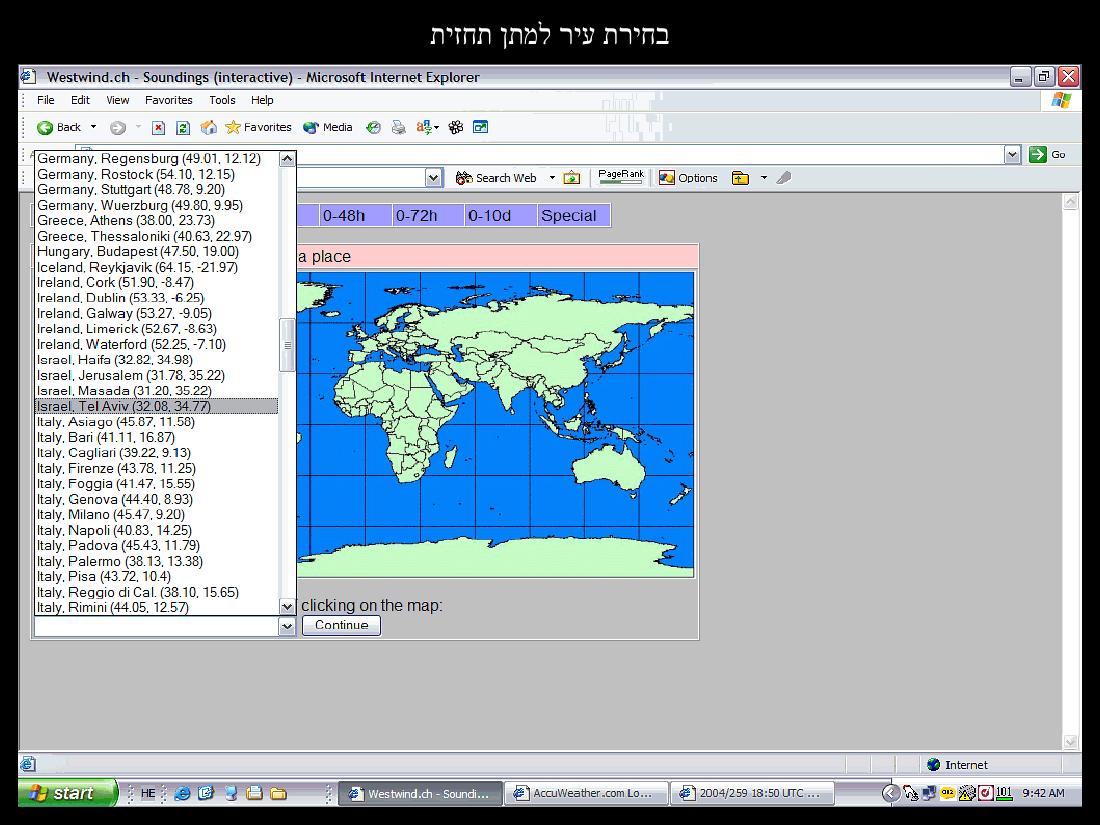Click the Stop loading icon
1100x825 pixels.
[159, 128]
